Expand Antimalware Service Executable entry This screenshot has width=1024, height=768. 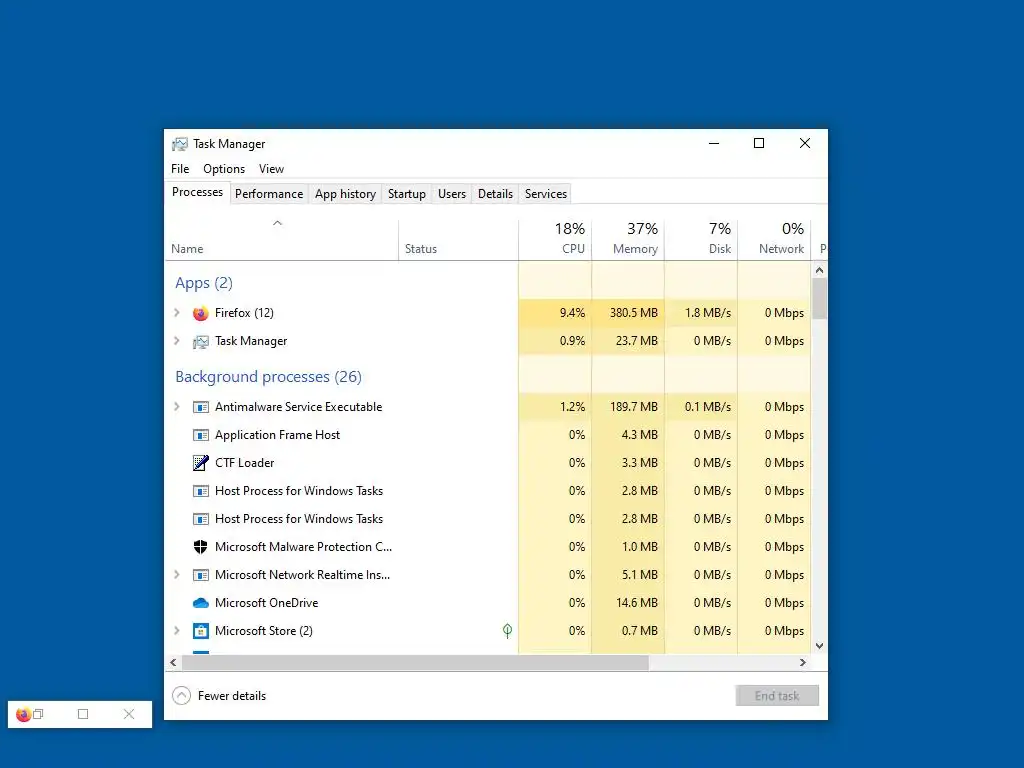point(176,407)
